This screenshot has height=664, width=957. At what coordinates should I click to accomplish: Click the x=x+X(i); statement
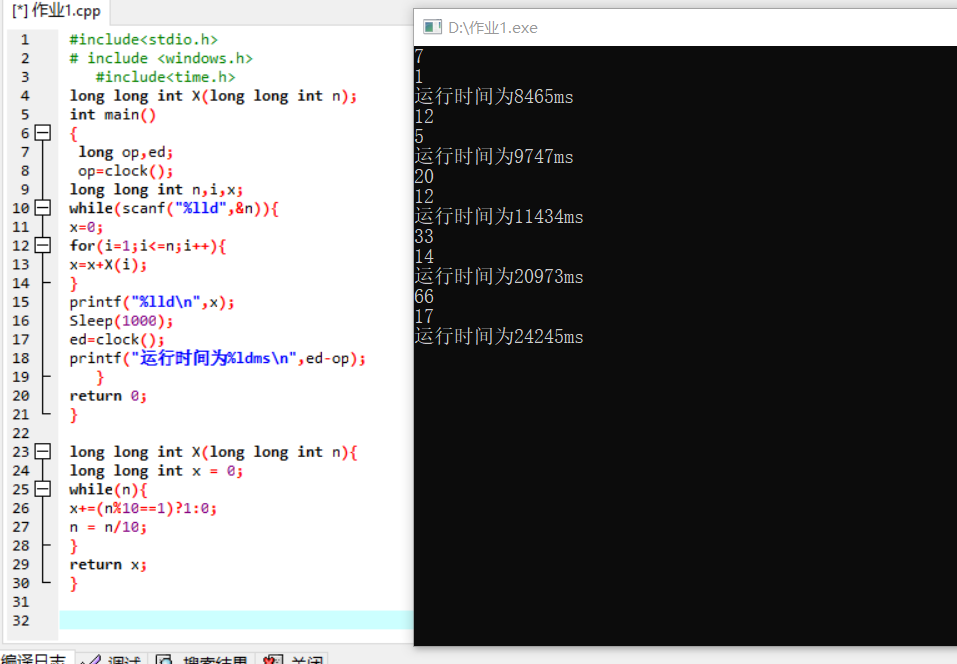pyautogui.click(x=108, y=265)
